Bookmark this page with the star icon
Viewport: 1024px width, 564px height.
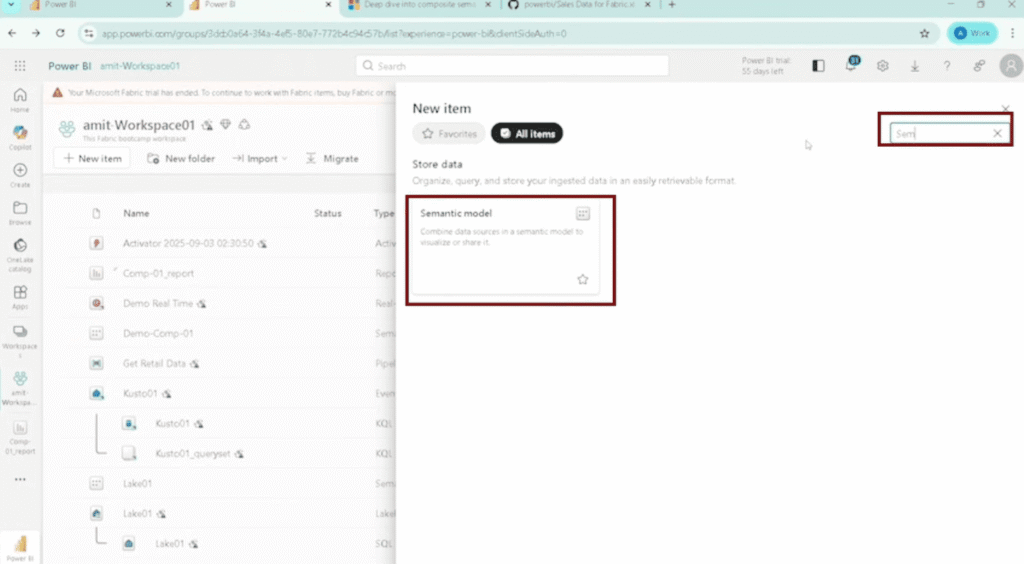click(x=925, y=33)
